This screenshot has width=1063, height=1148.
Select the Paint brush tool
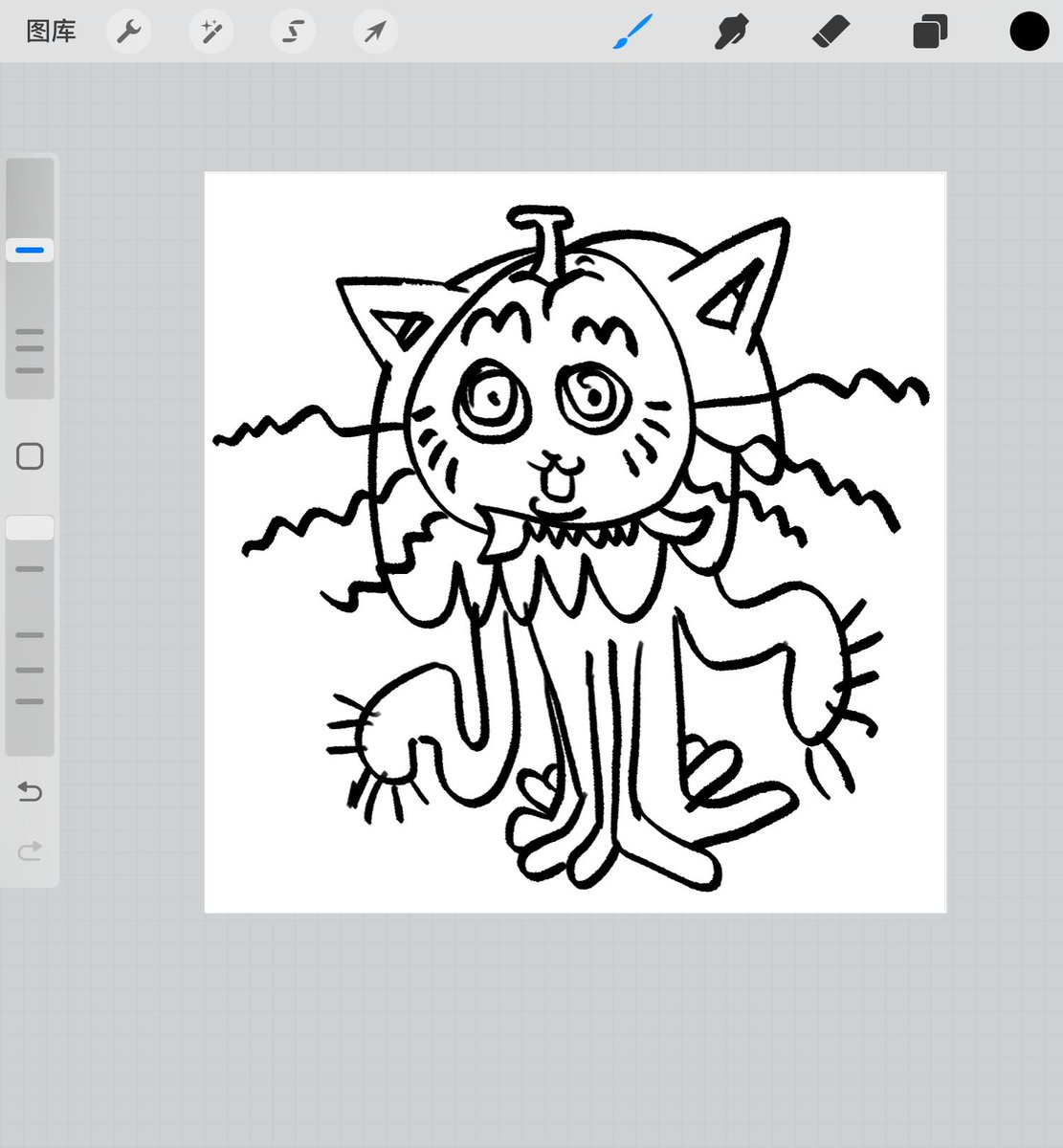[x=632, y=32]
